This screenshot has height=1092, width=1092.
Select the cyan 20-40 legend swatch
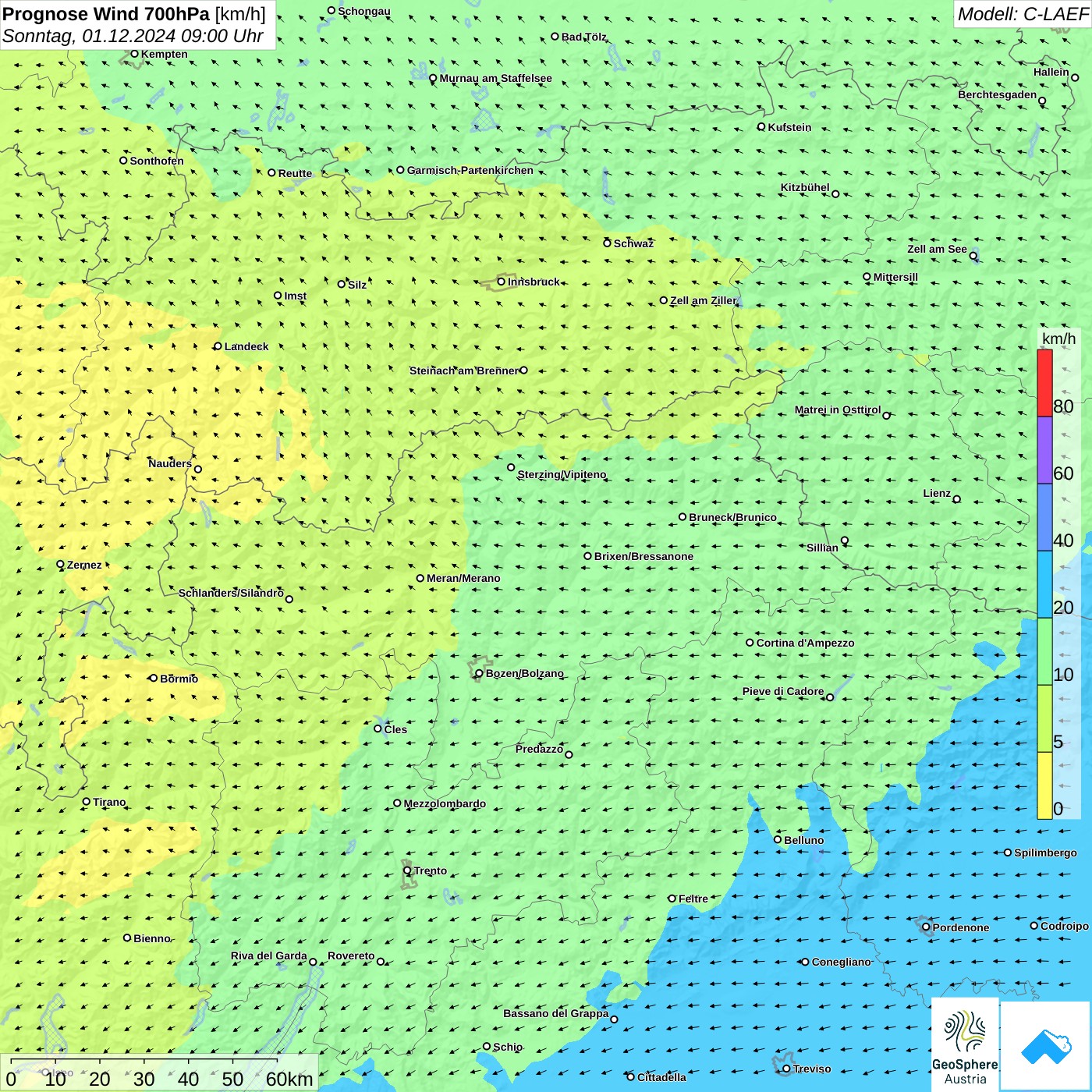pos(1044,585)
